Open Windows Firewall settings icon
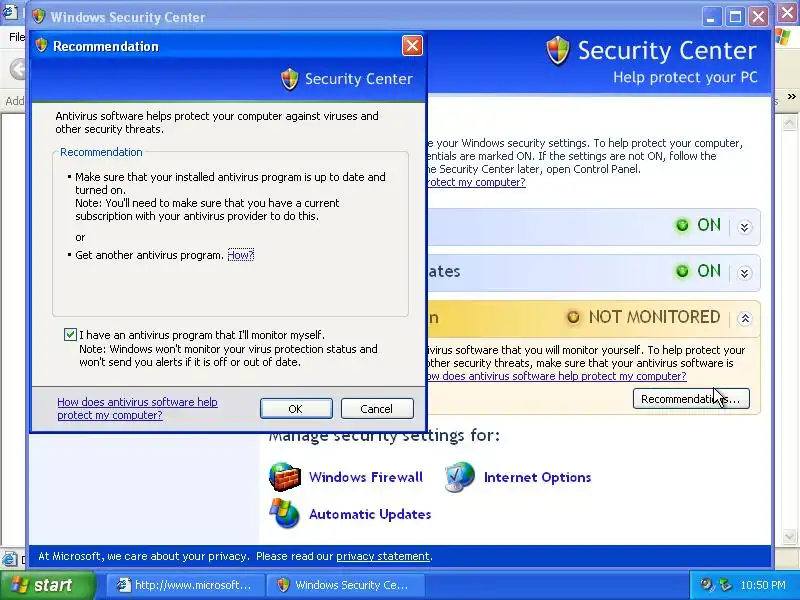The height and width of the screenshot is (600, 800). click(285, 477)
